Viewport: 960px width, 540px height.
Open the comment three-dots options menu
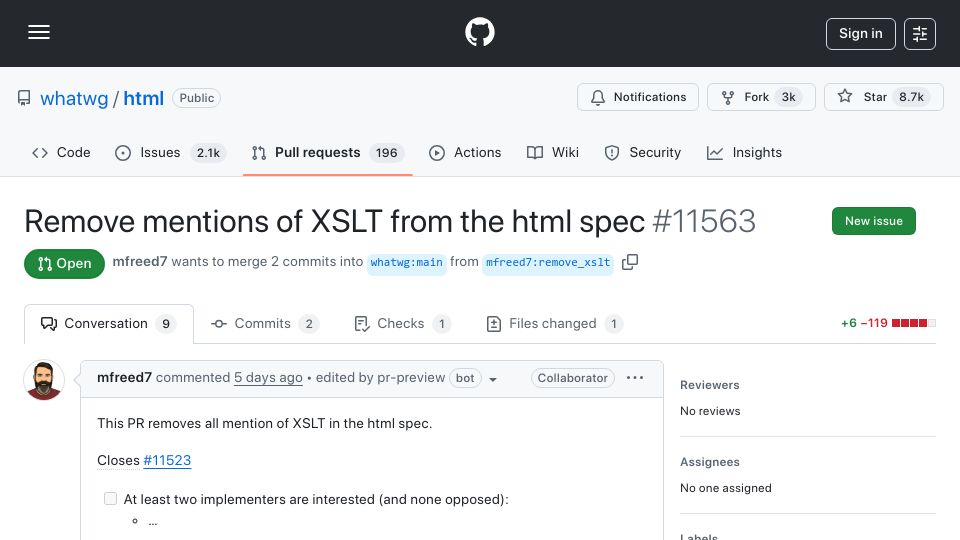pyautogui.click(x=635, y=378)
